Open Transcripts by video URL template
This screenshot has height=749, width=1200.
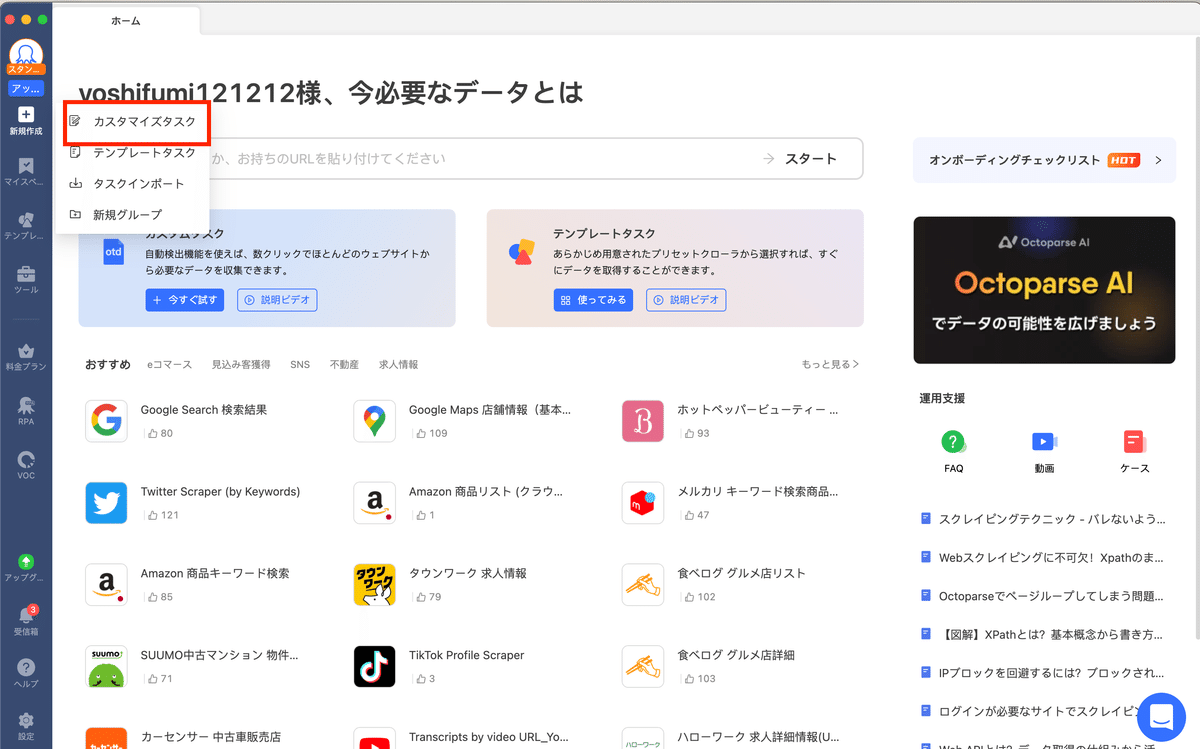pyautogui.click(x=489, y=738)
